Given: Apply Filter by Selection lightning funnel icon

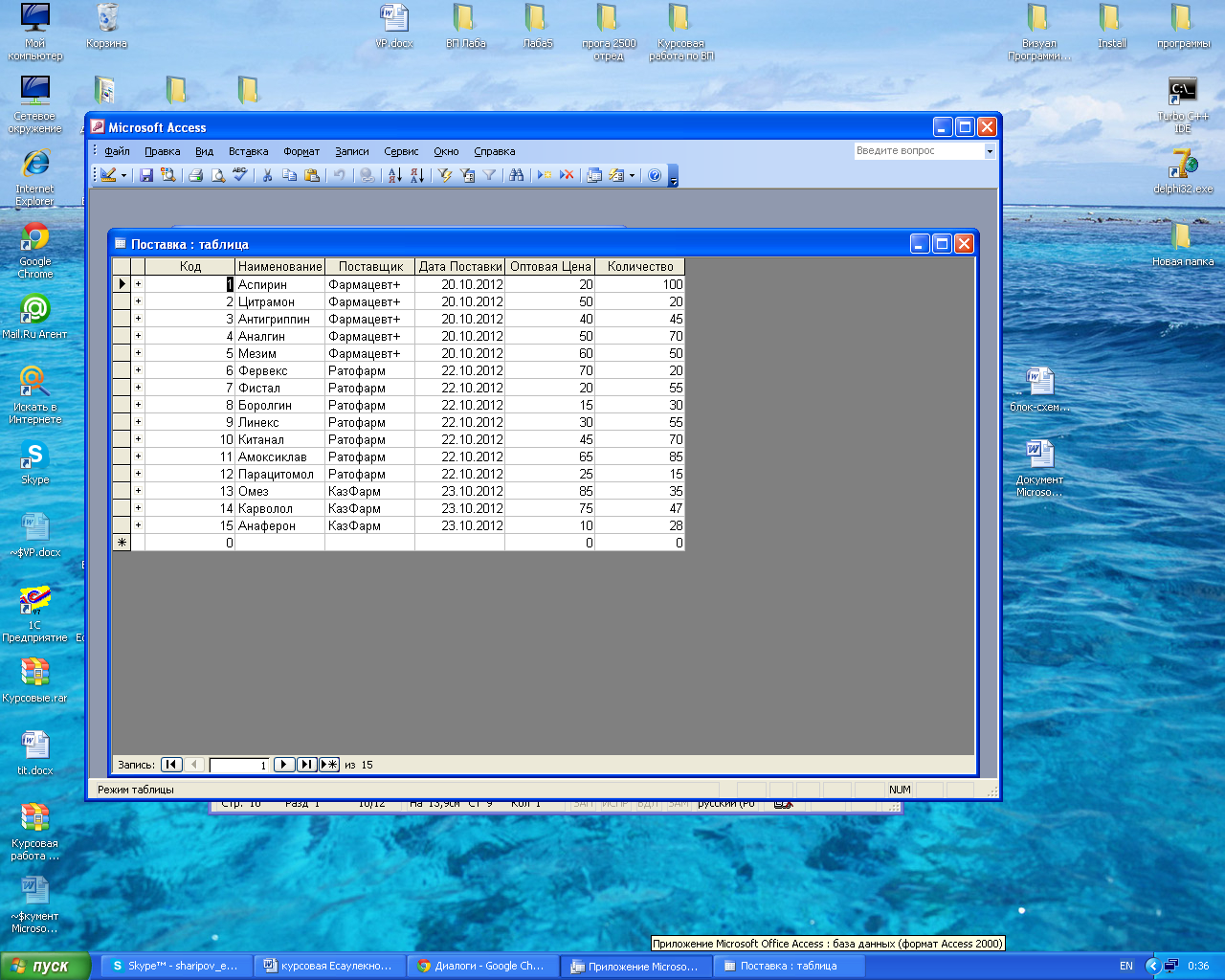Looking at the screenshot, I should (444, 175).
